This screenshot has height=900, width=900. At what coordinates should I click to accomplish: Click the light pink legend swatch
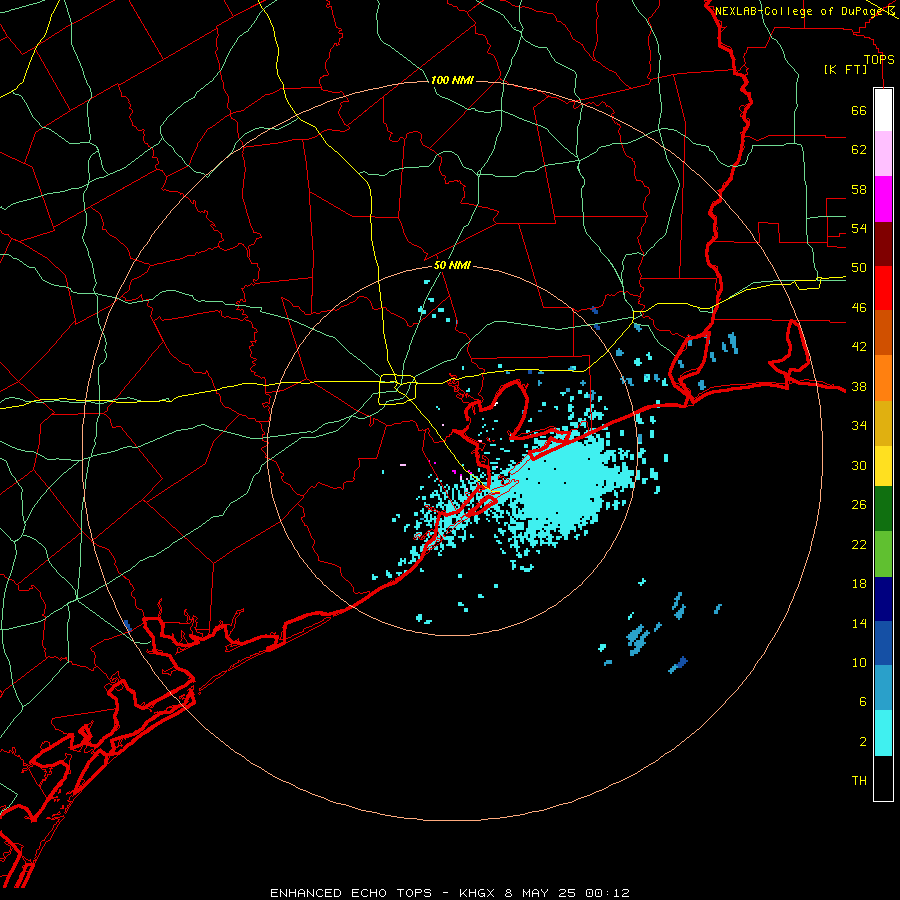883,153
